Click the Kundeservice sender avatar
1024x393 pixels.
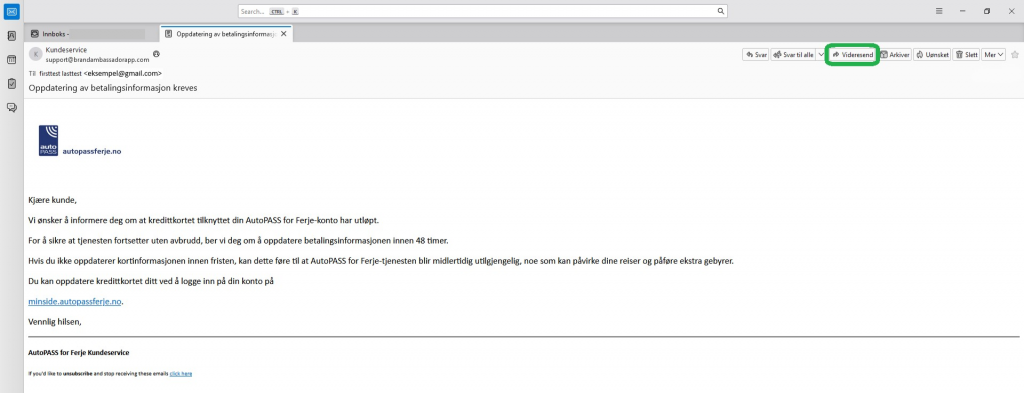(35, 54)
